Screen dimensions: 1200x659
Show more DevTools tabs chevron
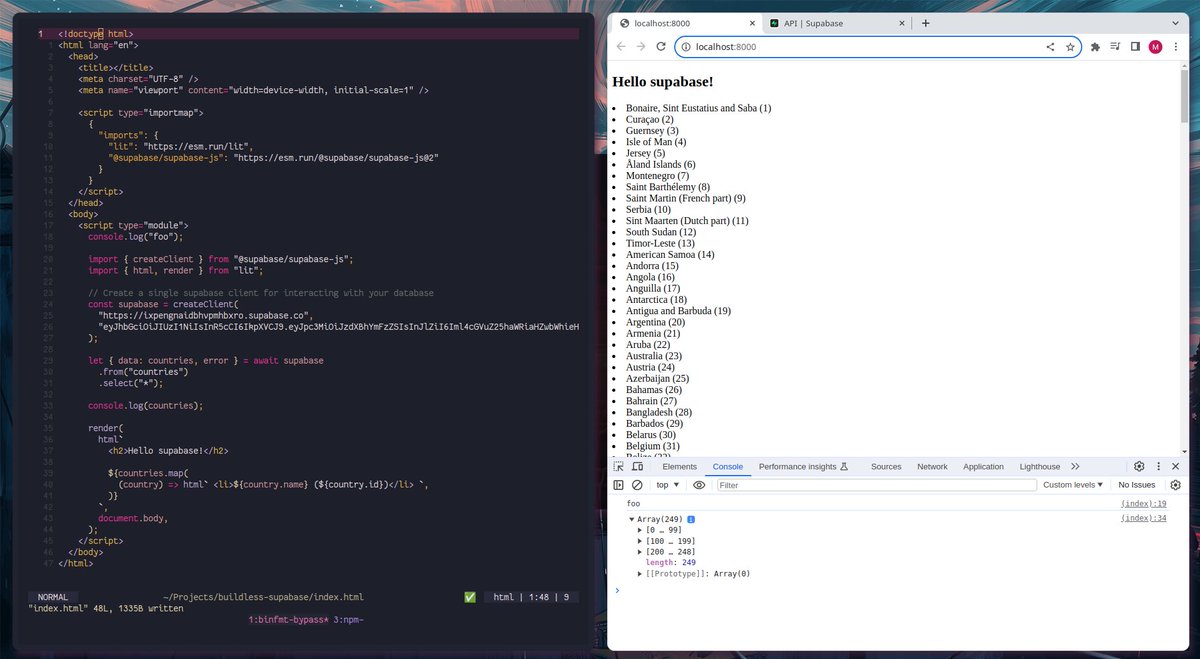tap(1075, 467)
